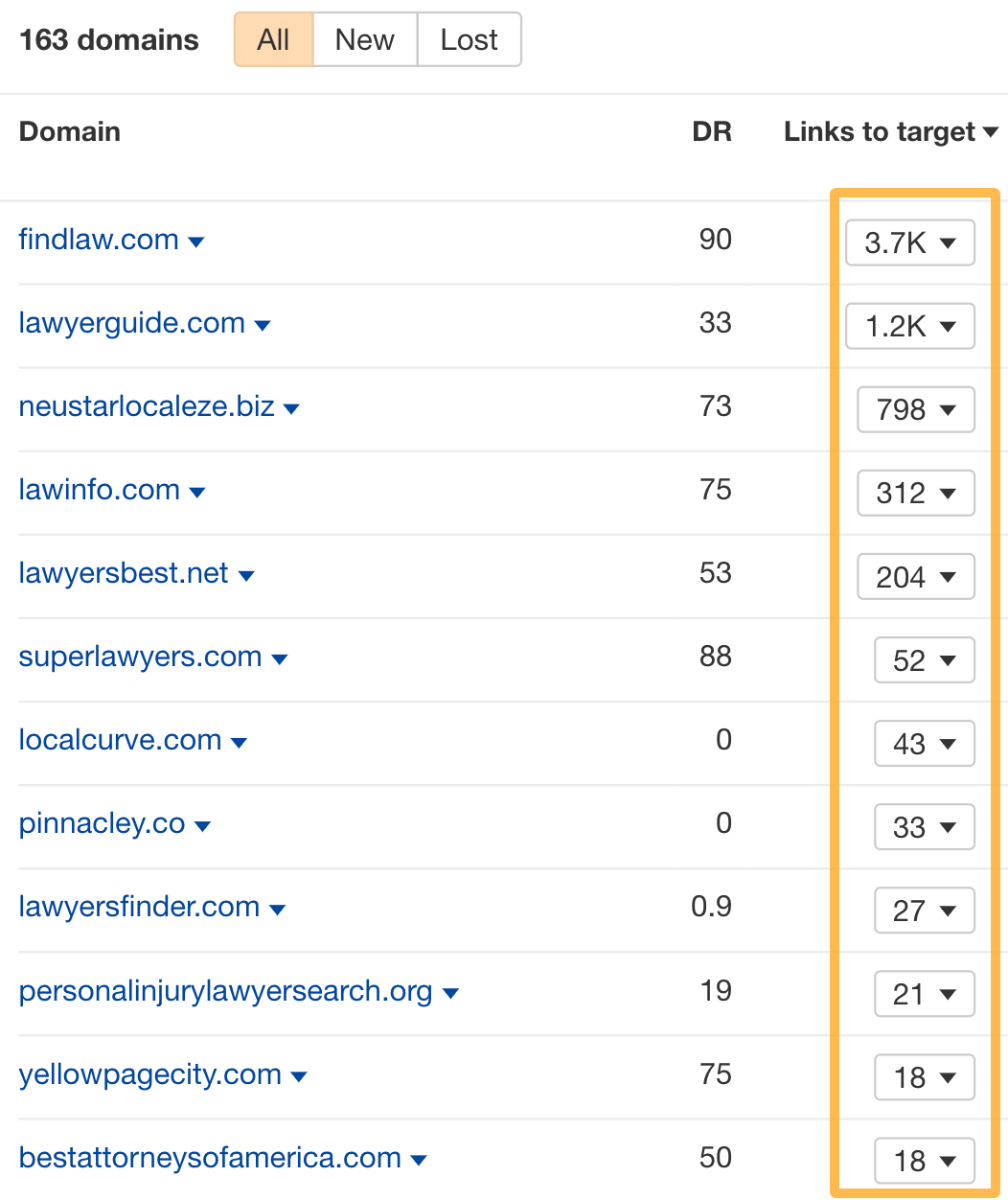
Task: Expand the caret next to personalinjurylawyersearch.org
Action: tap(450, 993)
